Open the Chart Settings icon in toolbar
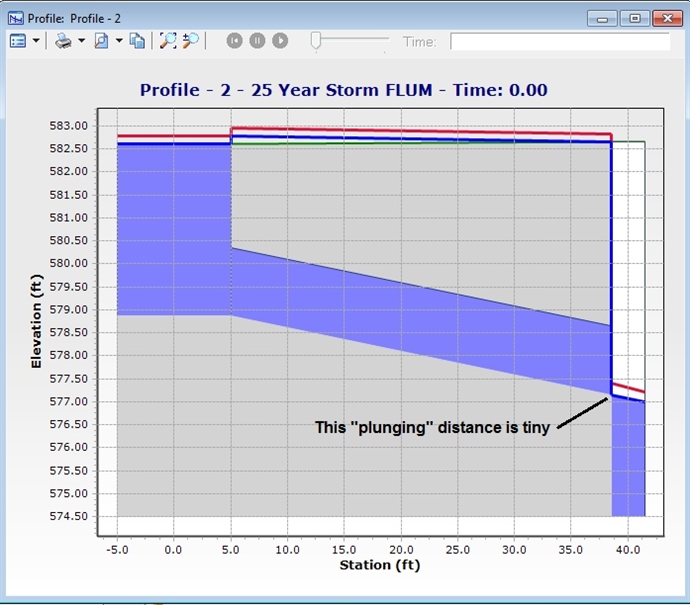This screenshot has height=605, width=690. coord(18,41)
